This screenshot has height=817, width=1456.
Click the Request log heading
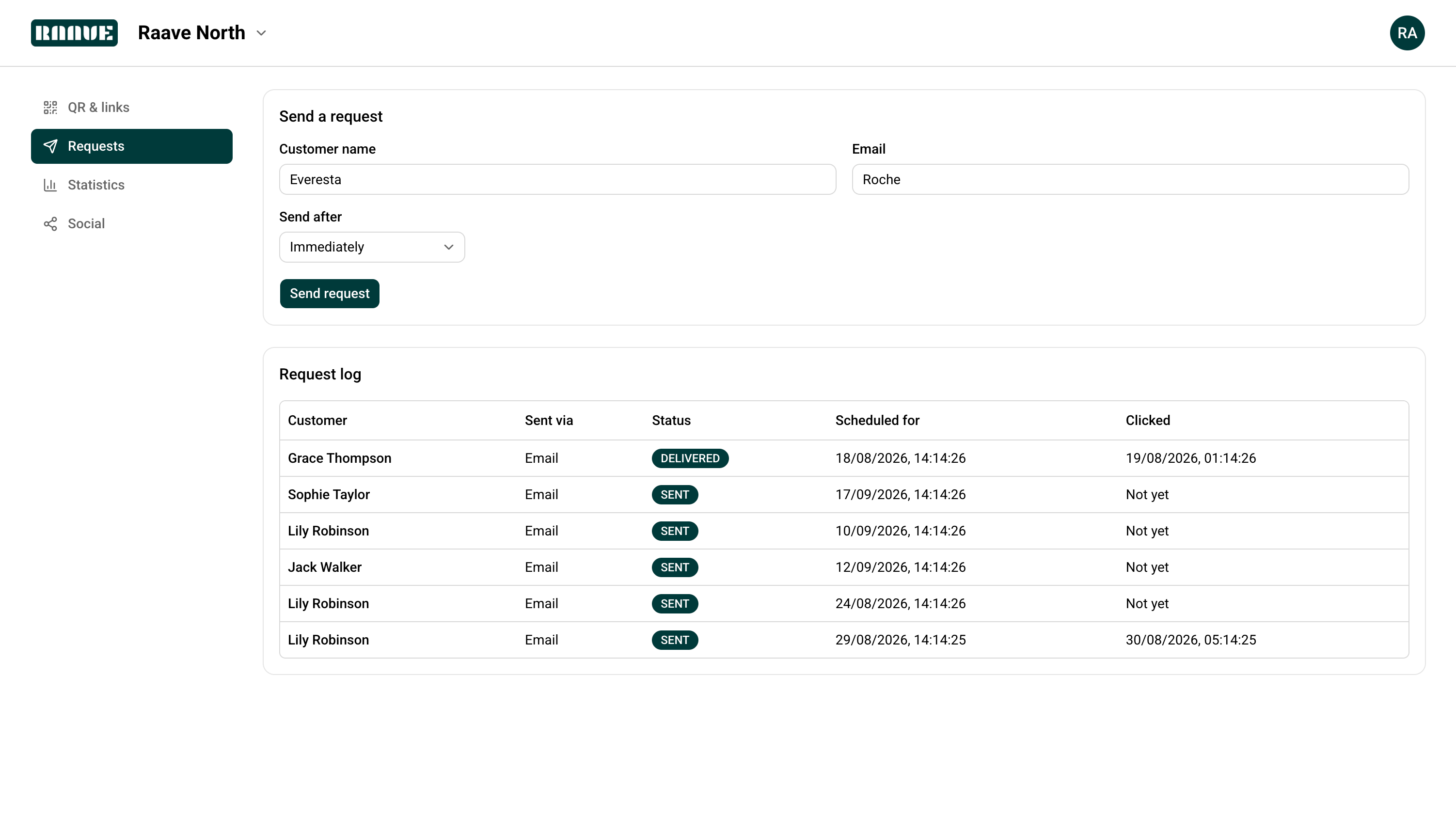(320, 374)
